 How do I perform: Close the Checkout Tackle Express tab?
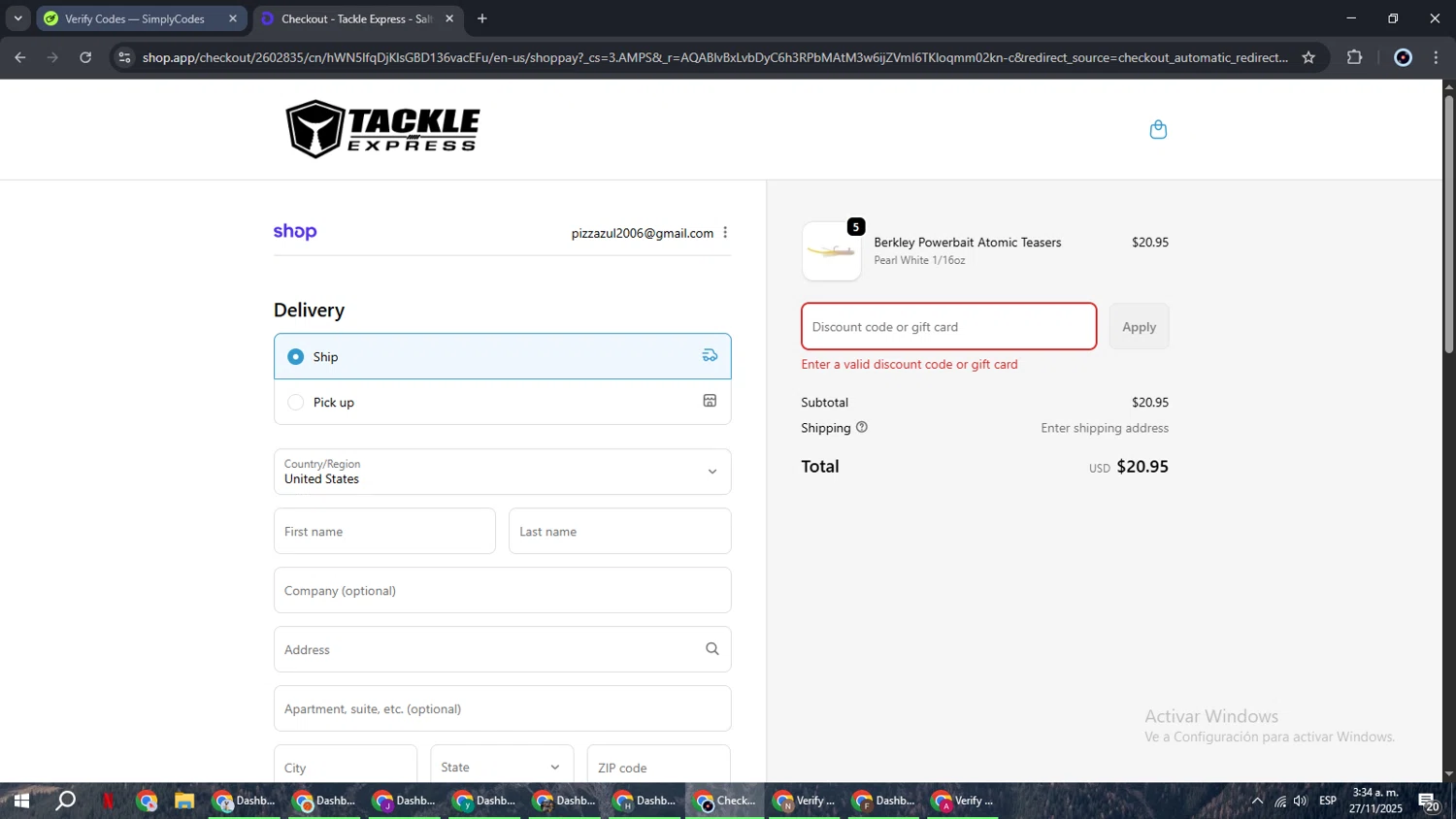coord(449,18)
